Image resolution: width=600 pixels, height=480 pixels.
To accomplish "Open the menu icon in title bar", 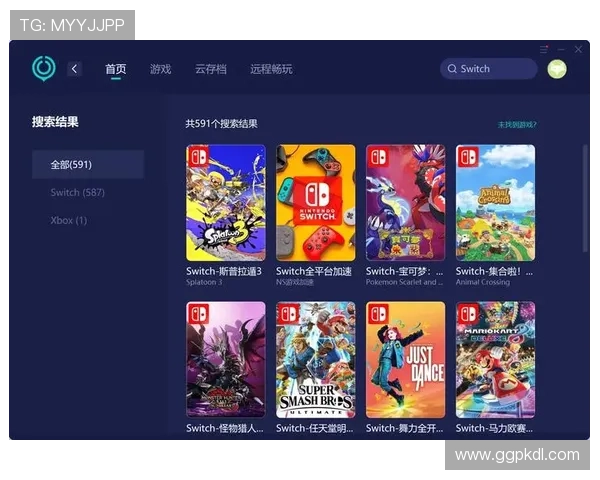I will (544, 49).
